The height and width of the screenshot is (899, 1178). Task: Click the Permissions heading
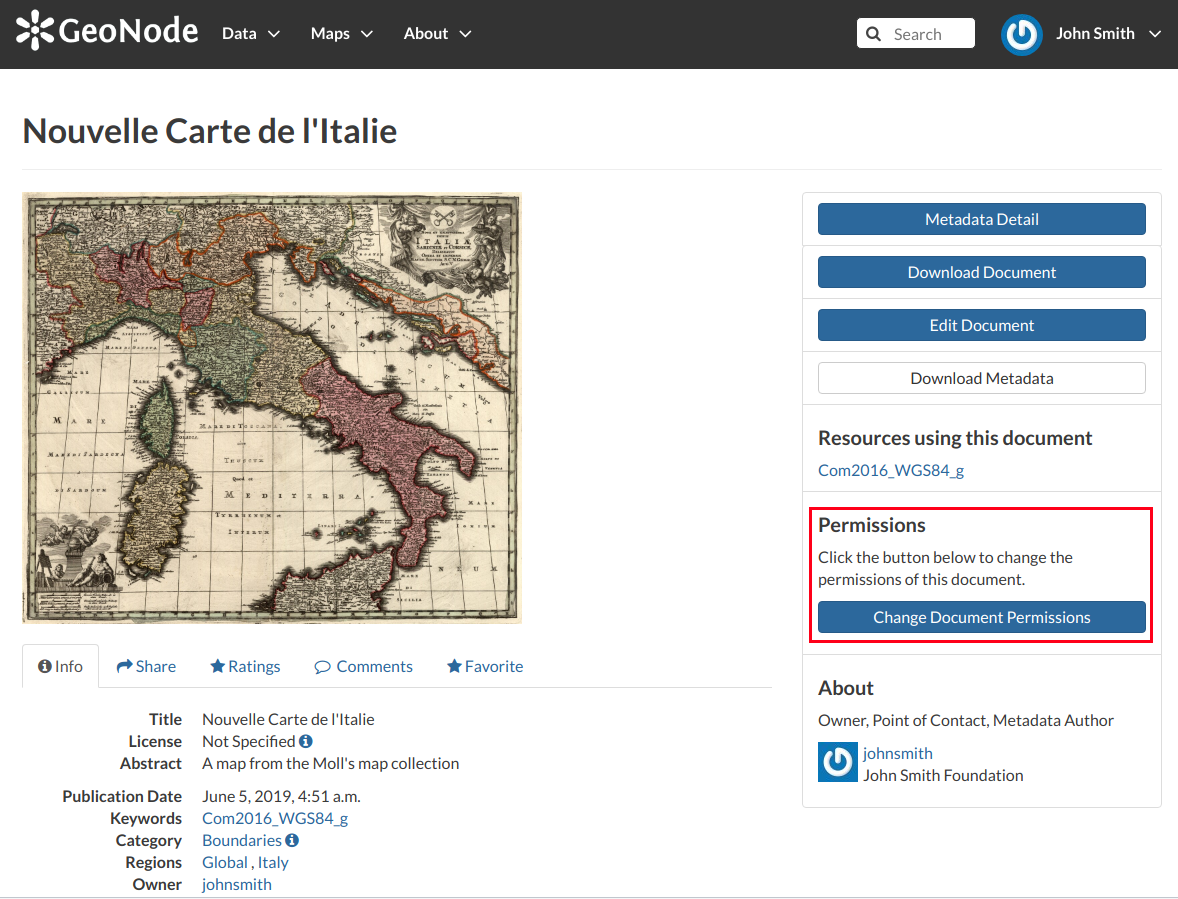click(x=871, y=525)
